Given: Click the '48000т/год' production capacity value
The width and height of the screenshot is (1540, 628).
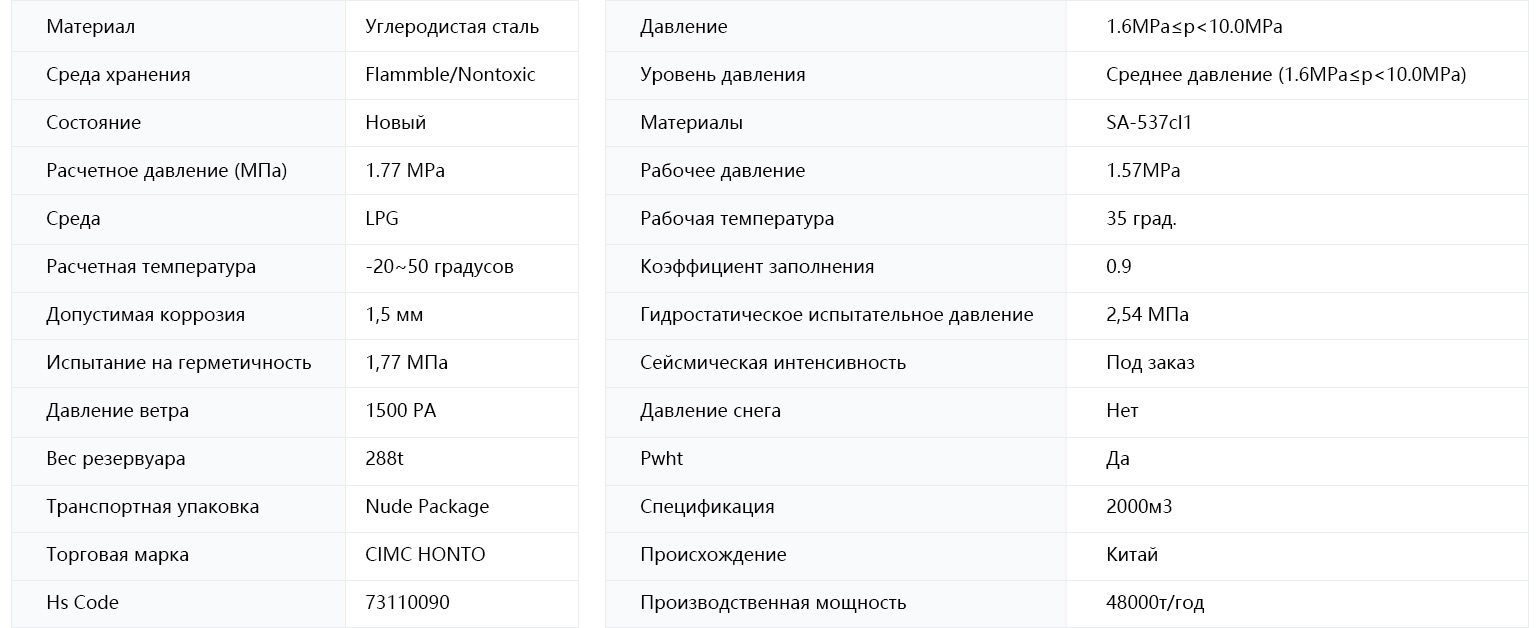Looking at the screenshot, I should coord(1155,603).
